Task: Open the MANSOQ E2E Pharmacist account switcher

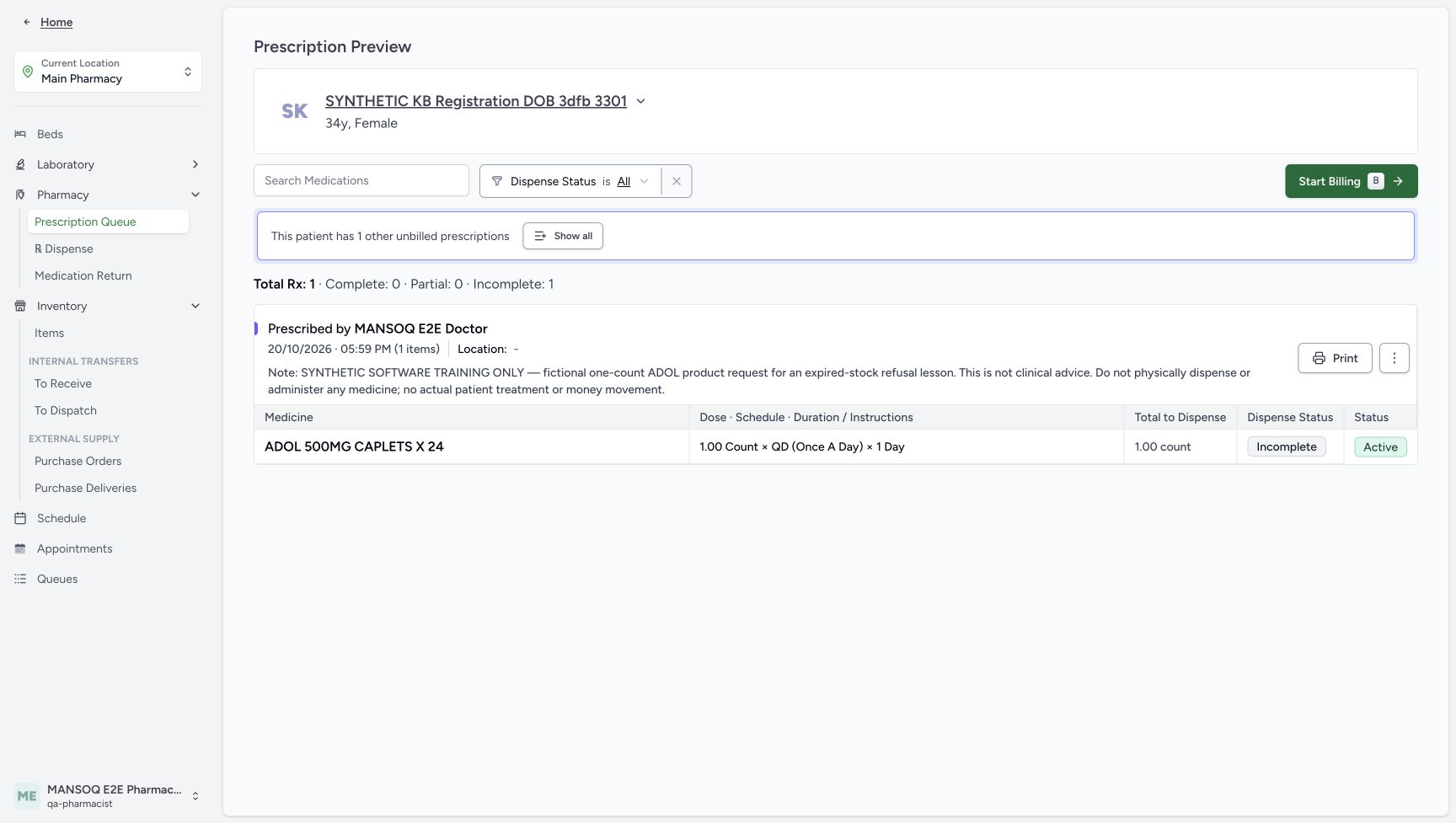Action: pos(108,796)
